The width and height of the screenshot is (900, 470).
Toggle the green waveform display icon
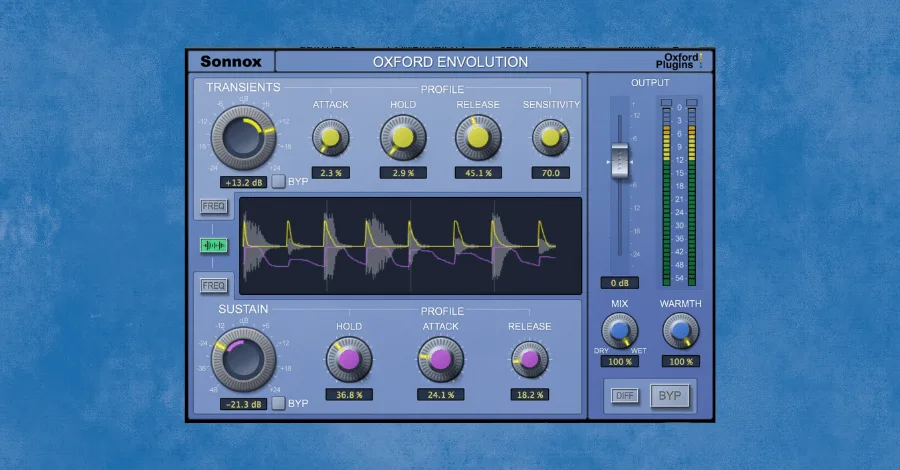click(x=214, y=246)
